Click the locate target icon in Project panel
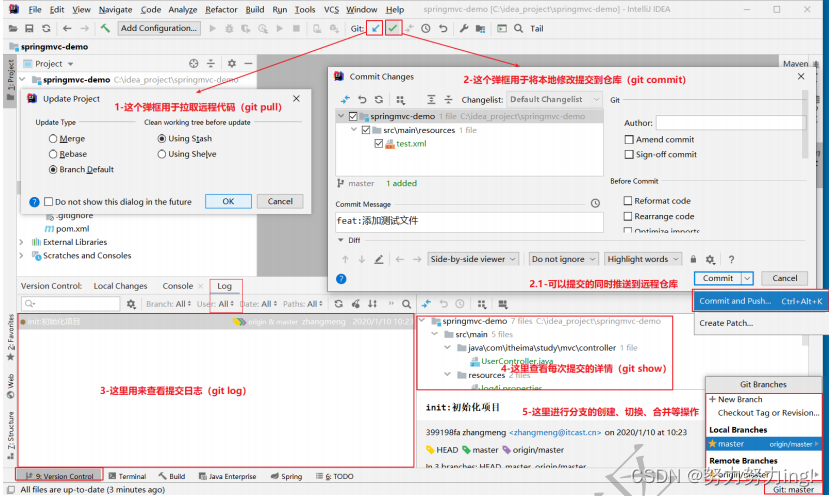The width and height of the screenshot is (829, 496). coord(194,63)
